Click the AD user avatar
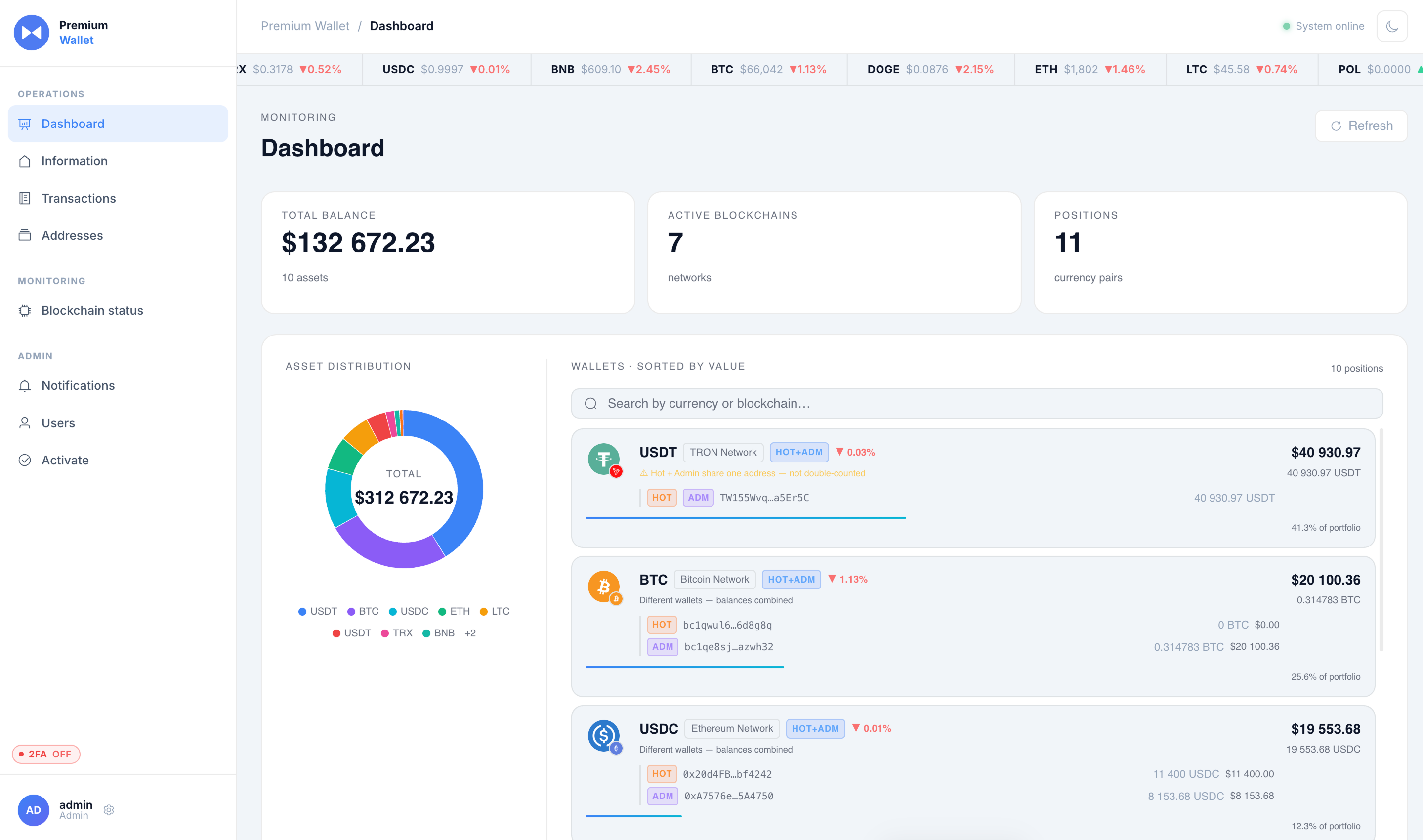 pos(34,810)
